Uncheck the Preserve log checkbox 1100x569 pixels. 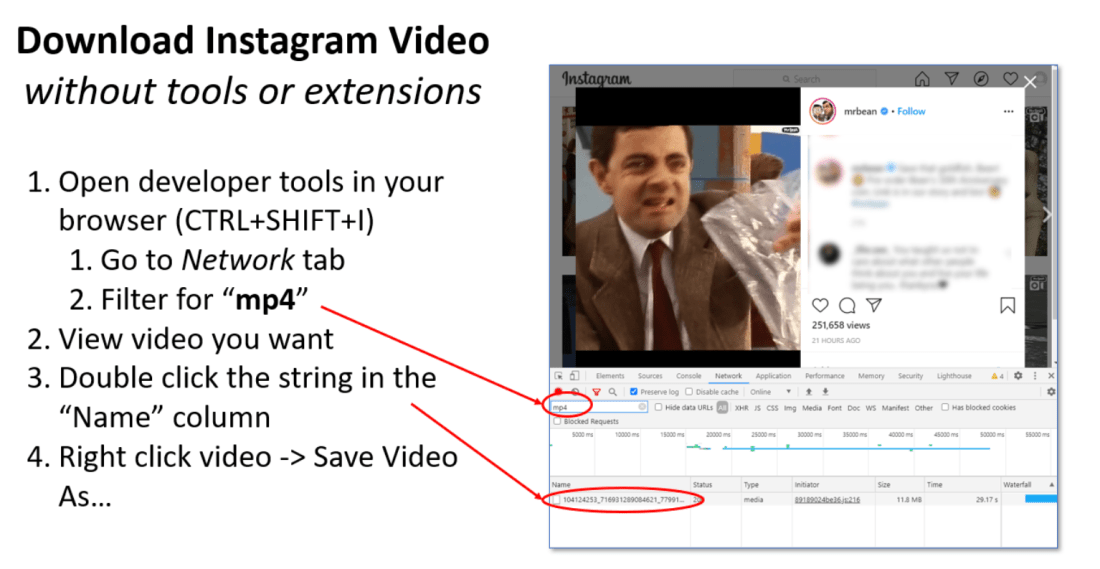633,391
